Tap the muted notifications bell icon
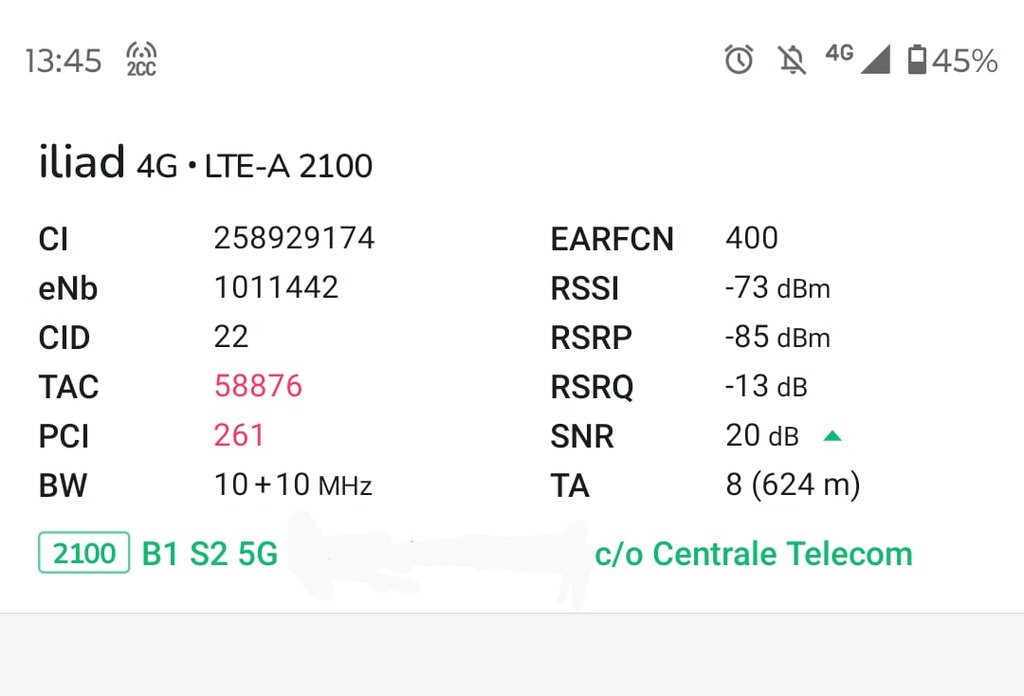 click(x=792, y=60)
